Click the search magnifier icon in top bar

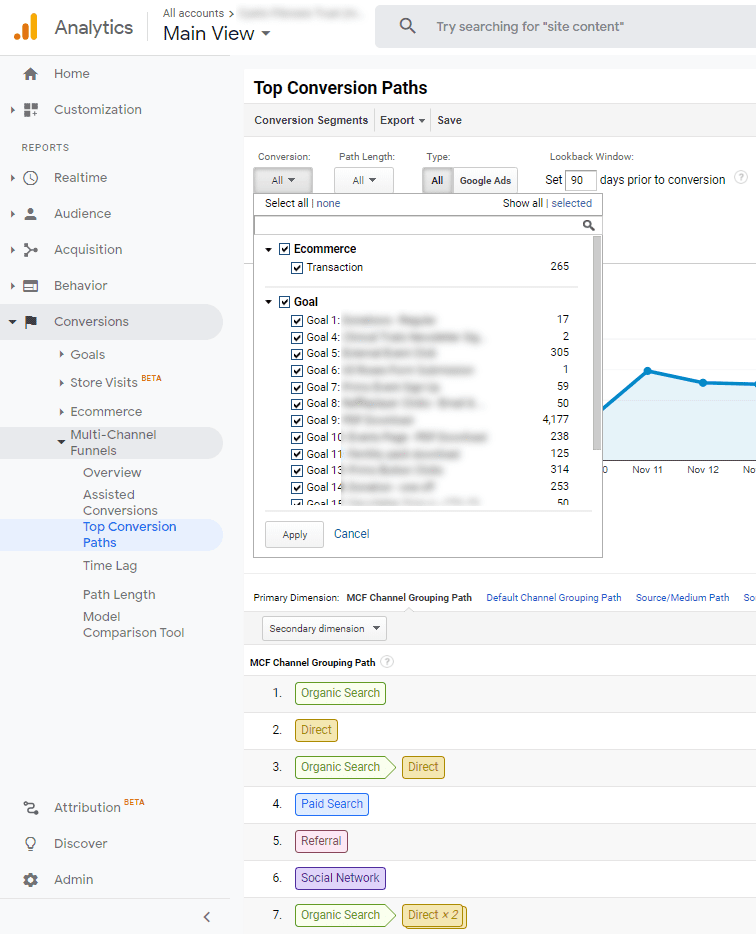[x=407, y=27]
